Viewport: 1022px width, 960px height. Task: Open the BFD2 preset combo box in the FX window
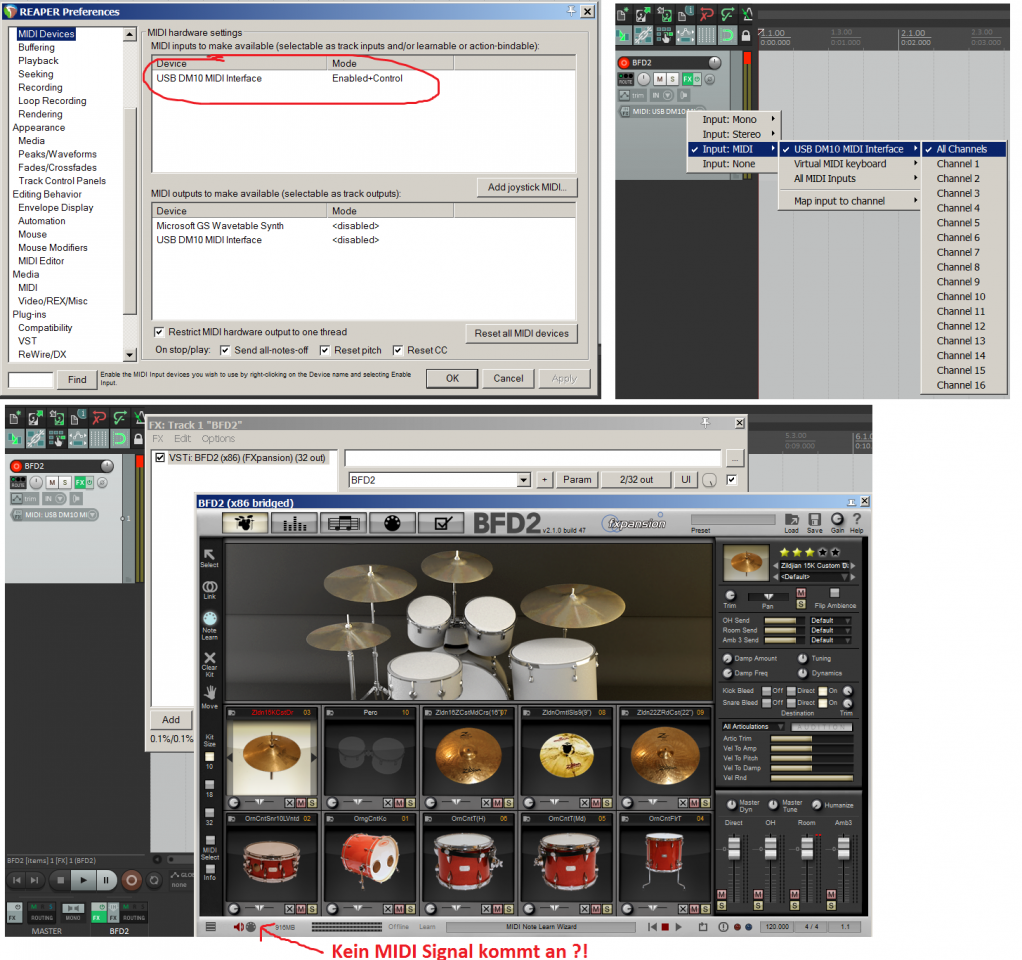point(439,480)
